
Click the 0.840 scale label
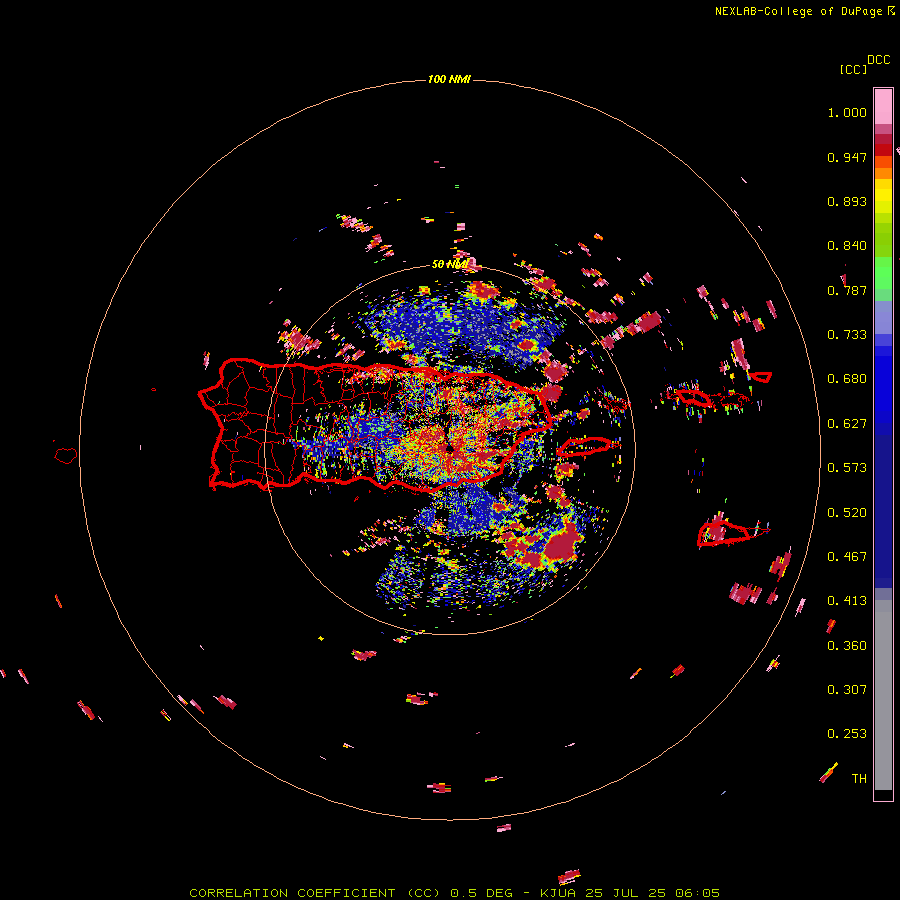pos(847,246)
